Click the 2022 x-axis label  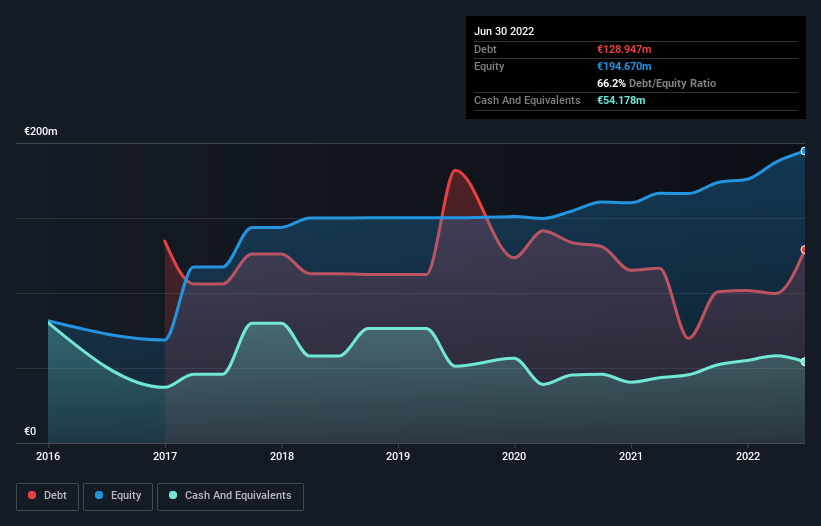tap(748, 456)
